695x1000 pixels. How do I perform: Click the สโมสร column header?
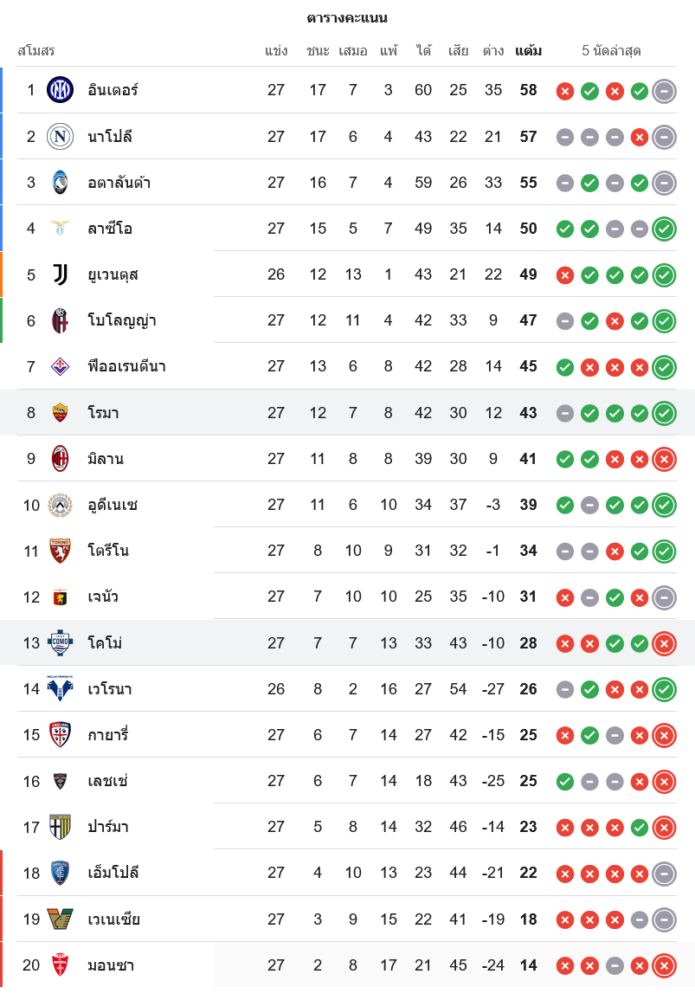coord(36,51)
